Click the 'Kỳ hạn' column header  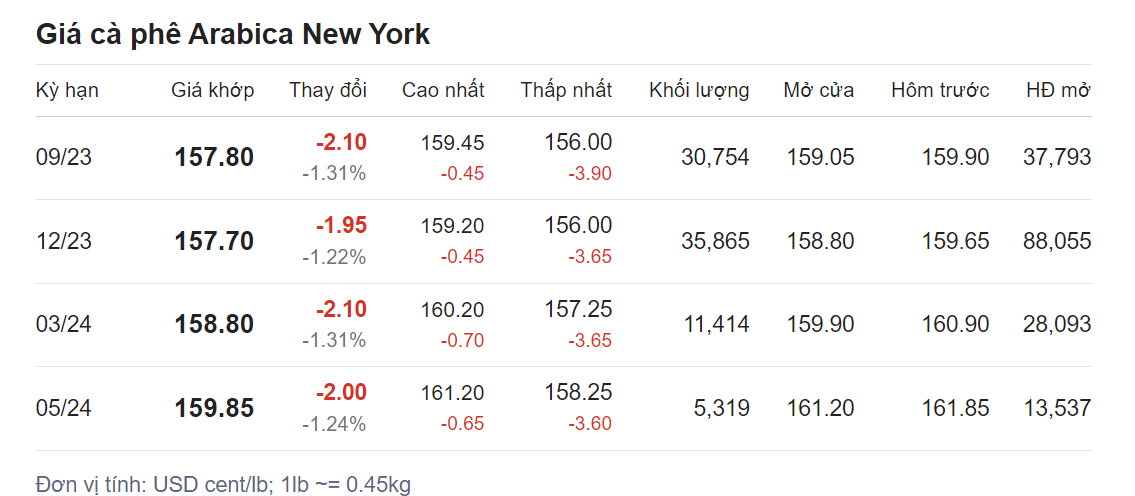click(x=67, y=90)
